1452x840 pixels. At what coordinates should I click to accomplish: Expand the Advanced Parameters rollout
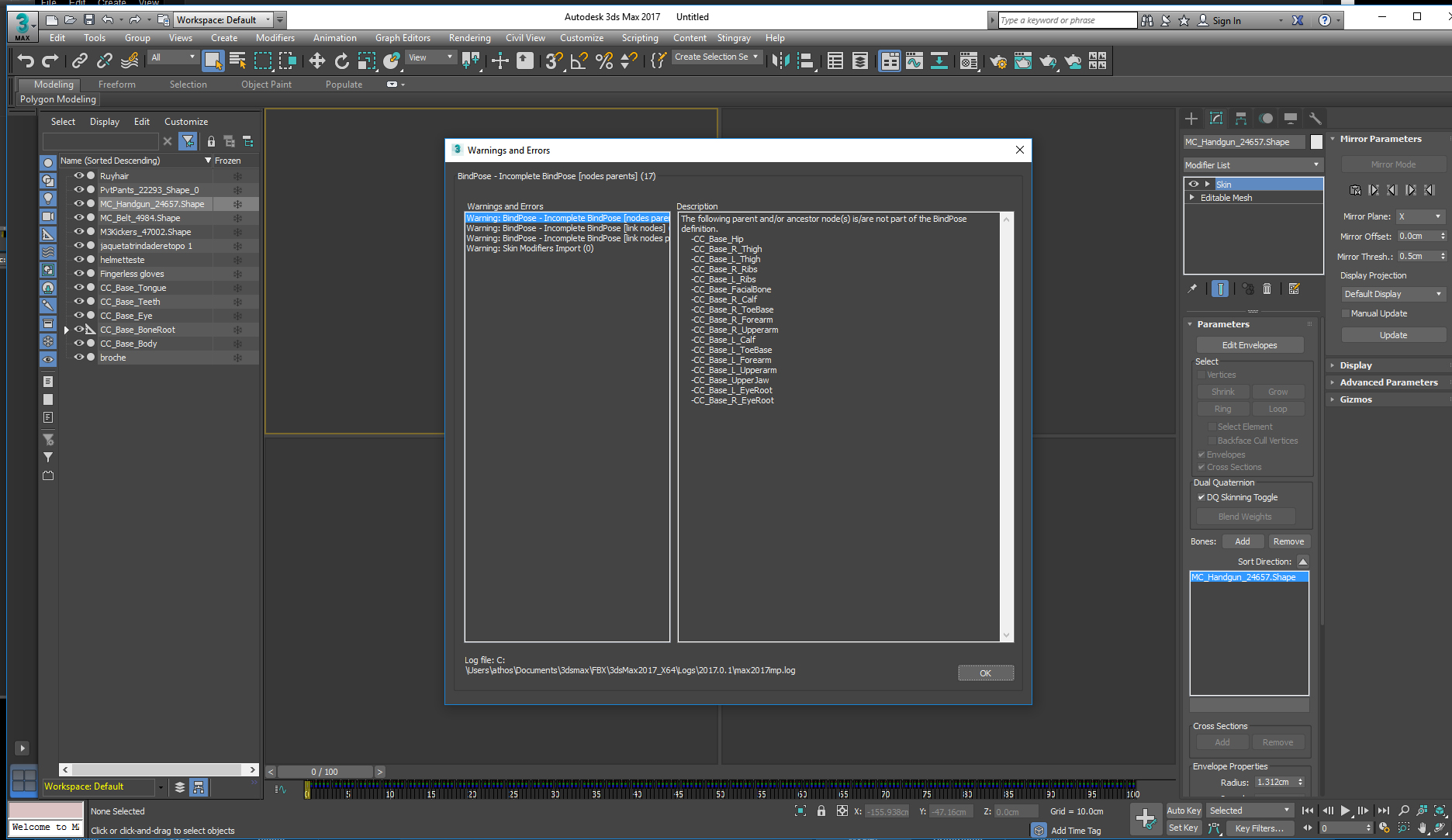[x=1388, y=382]
